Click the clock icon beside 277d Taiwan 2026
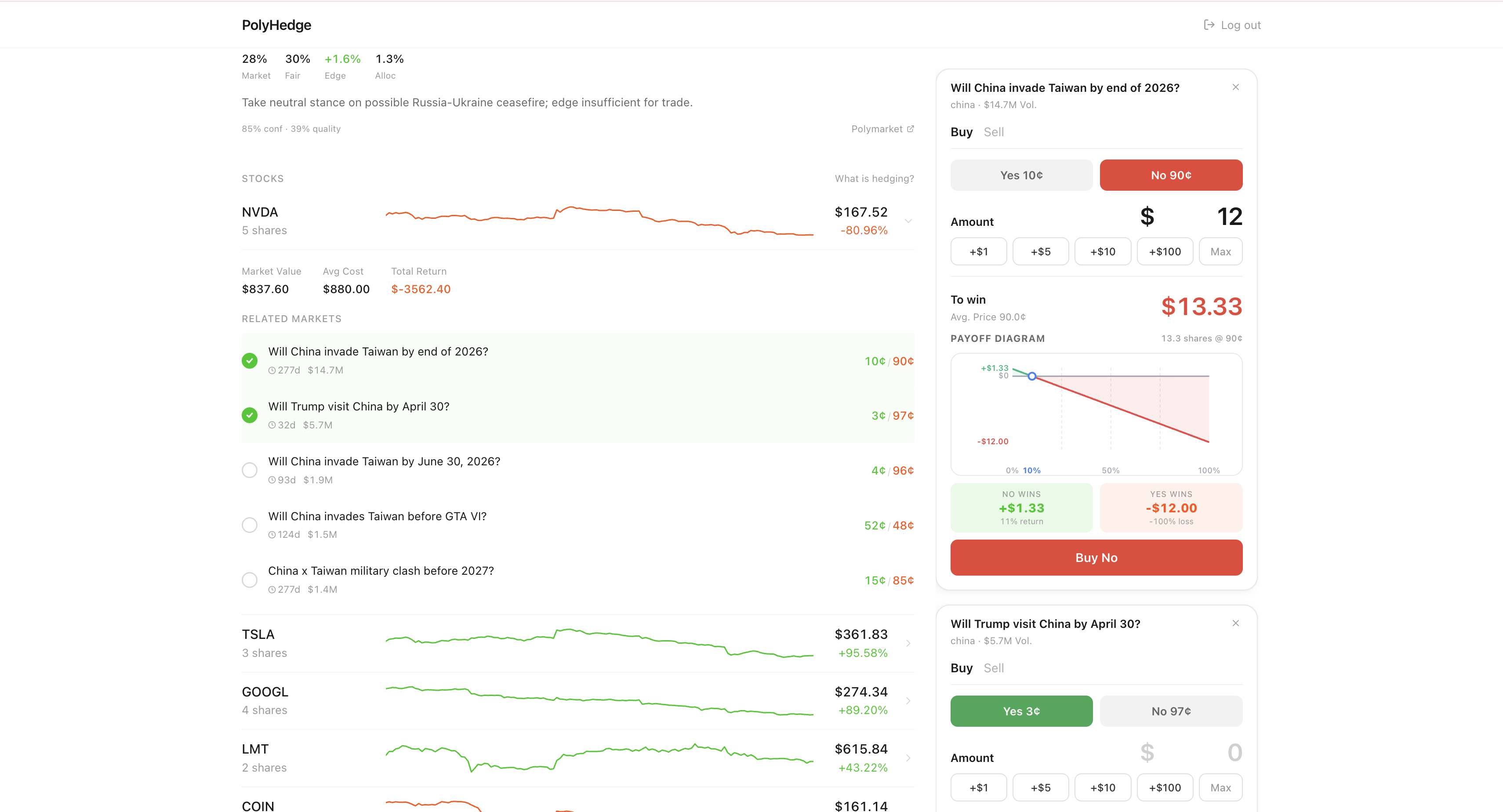 pos(272,370)
